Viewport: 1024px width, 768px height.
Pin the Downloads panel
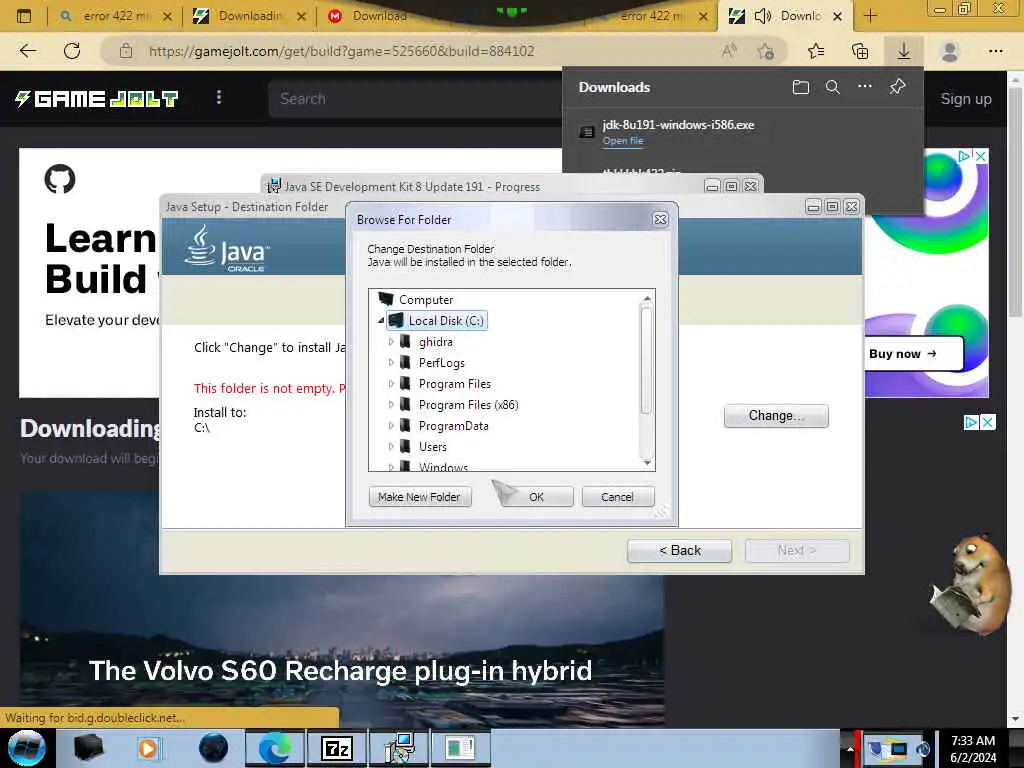(x=897, y=86)
